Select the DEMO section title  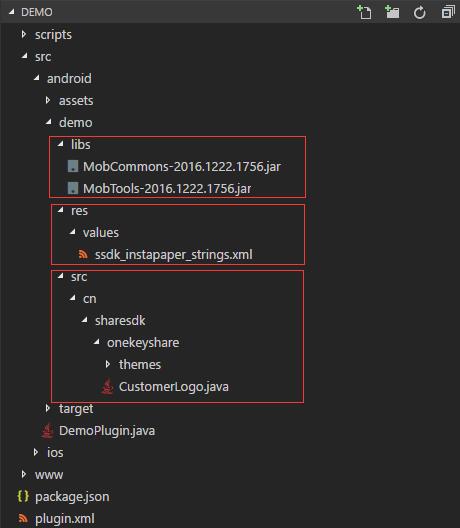(x=37, y=12)
